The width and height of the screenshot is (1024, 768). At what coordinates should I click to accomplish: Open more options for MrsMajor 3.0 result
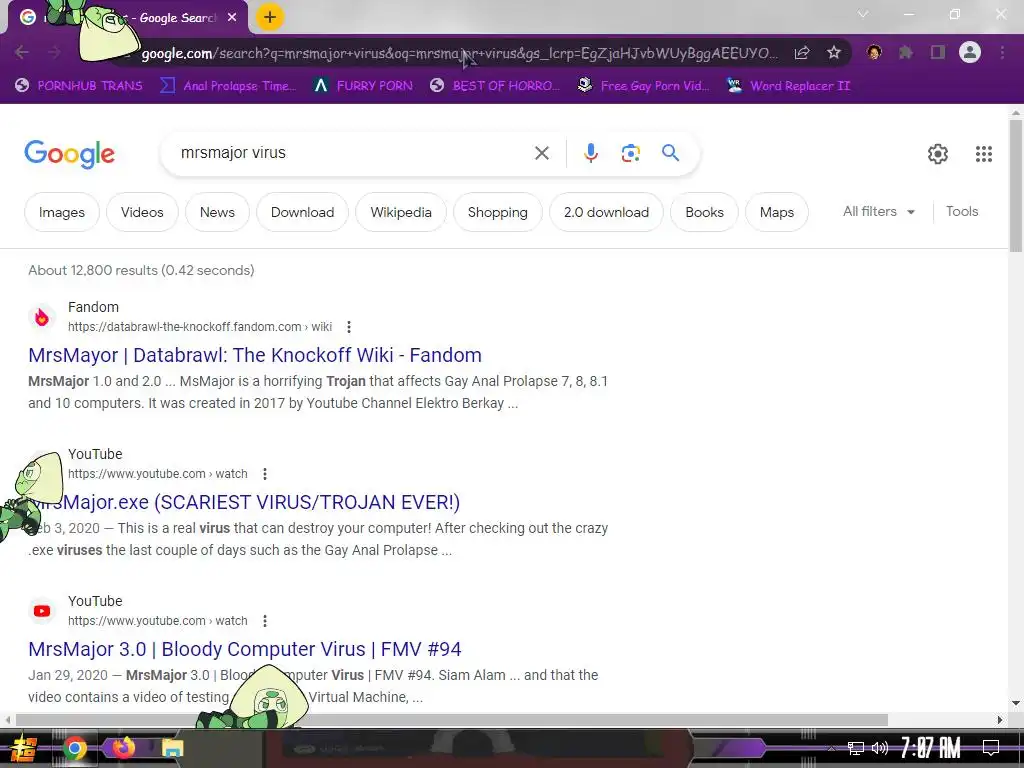click(264, 620)
